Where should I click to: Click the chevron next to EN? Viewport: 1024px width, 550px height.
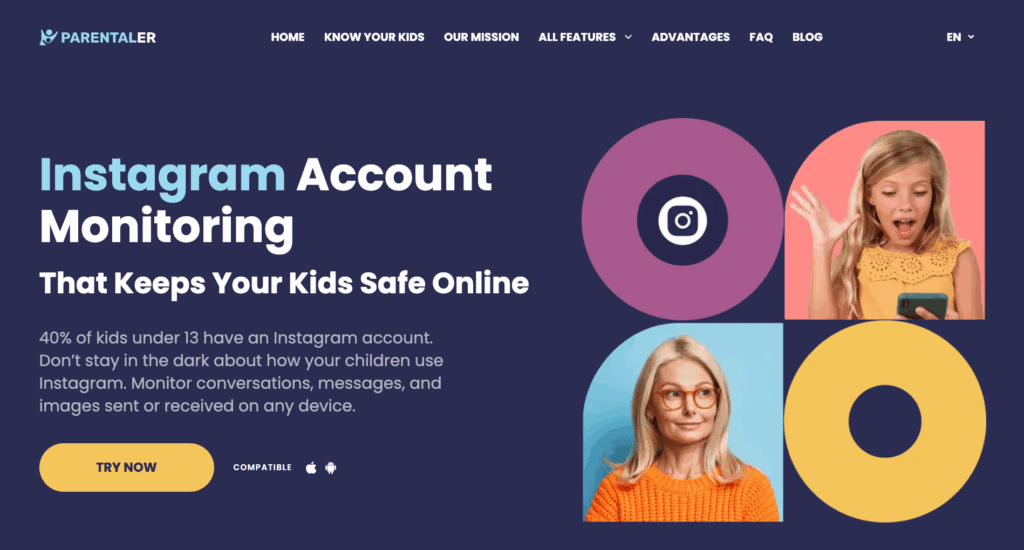pos(971,37)
